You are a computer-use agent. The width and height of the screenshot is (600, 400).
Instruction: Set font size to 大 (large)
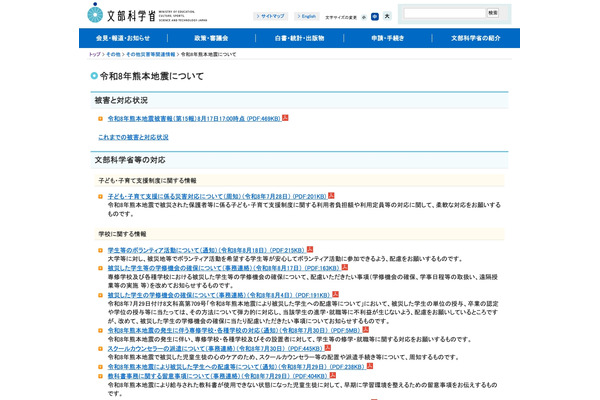[x=387, y=16]
